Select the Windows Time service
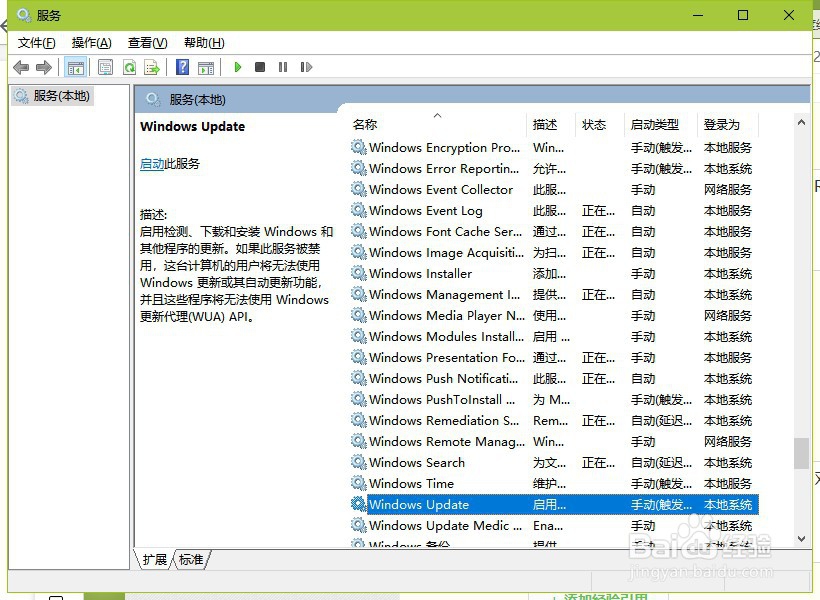This screenshot has width=820, height=600. 554,483
